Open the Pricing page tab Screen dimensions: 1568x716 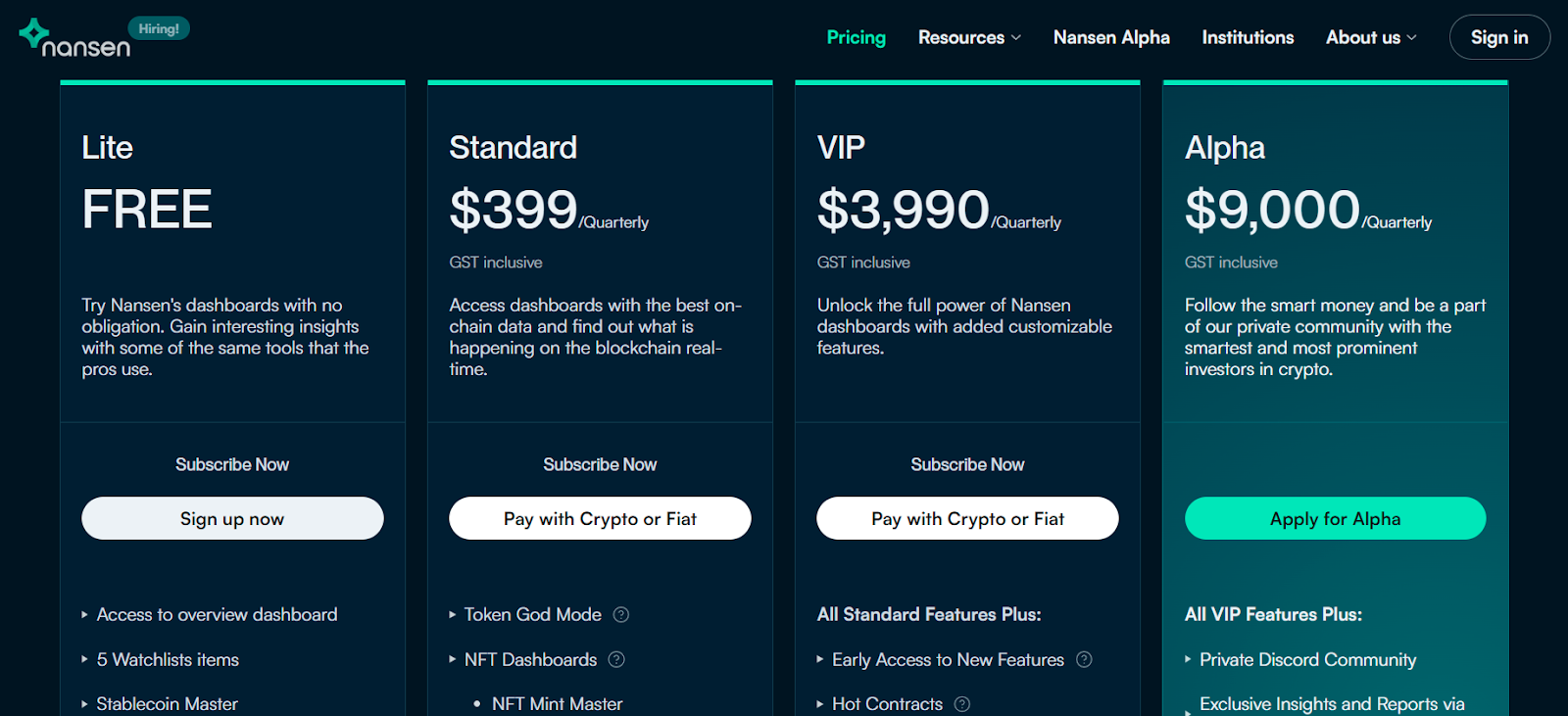(856, 37)
